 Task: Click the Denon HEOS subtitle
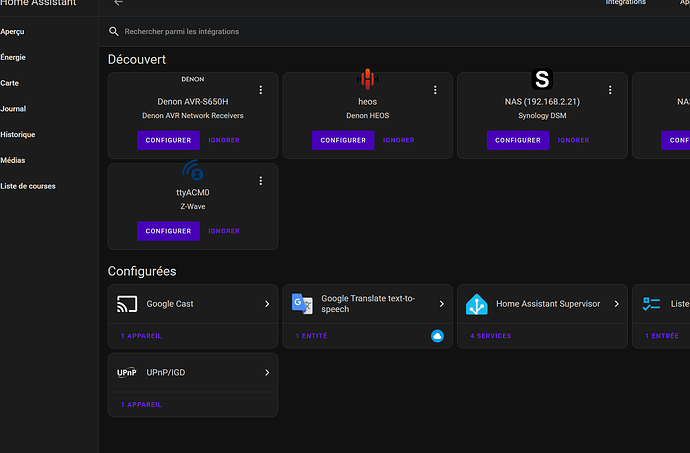[367, 116]
